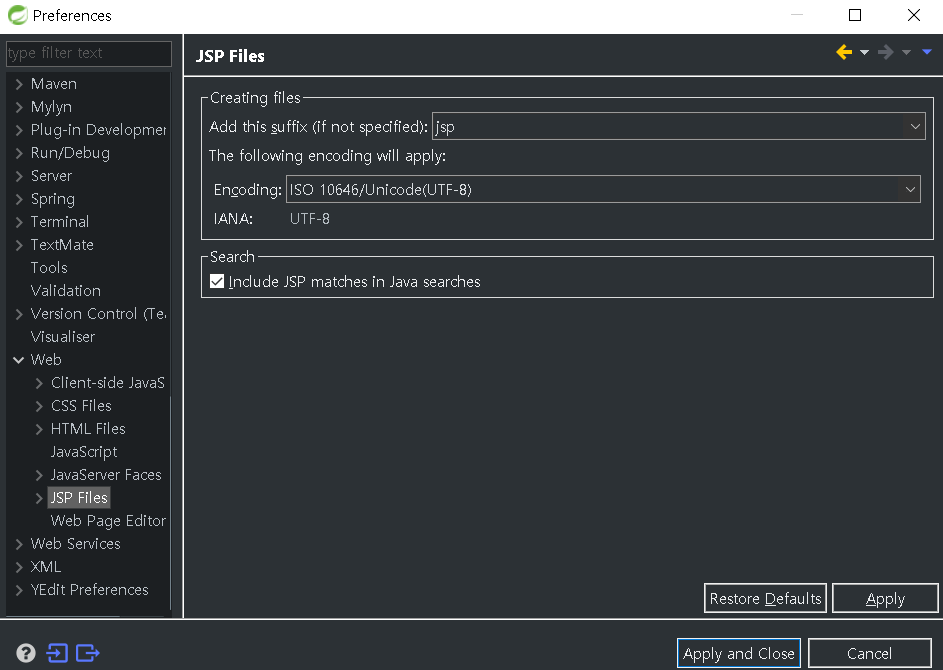943x670 pixels.
Task: Click the export preferences icon
Action: tap(88, 653)
